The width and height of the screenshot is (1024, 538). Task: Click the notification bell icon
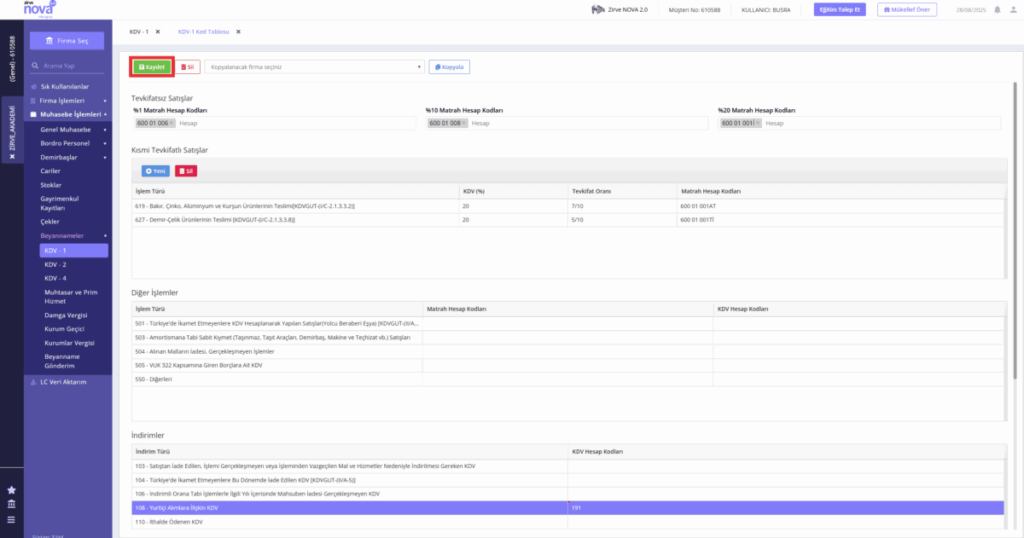(997, 10)
